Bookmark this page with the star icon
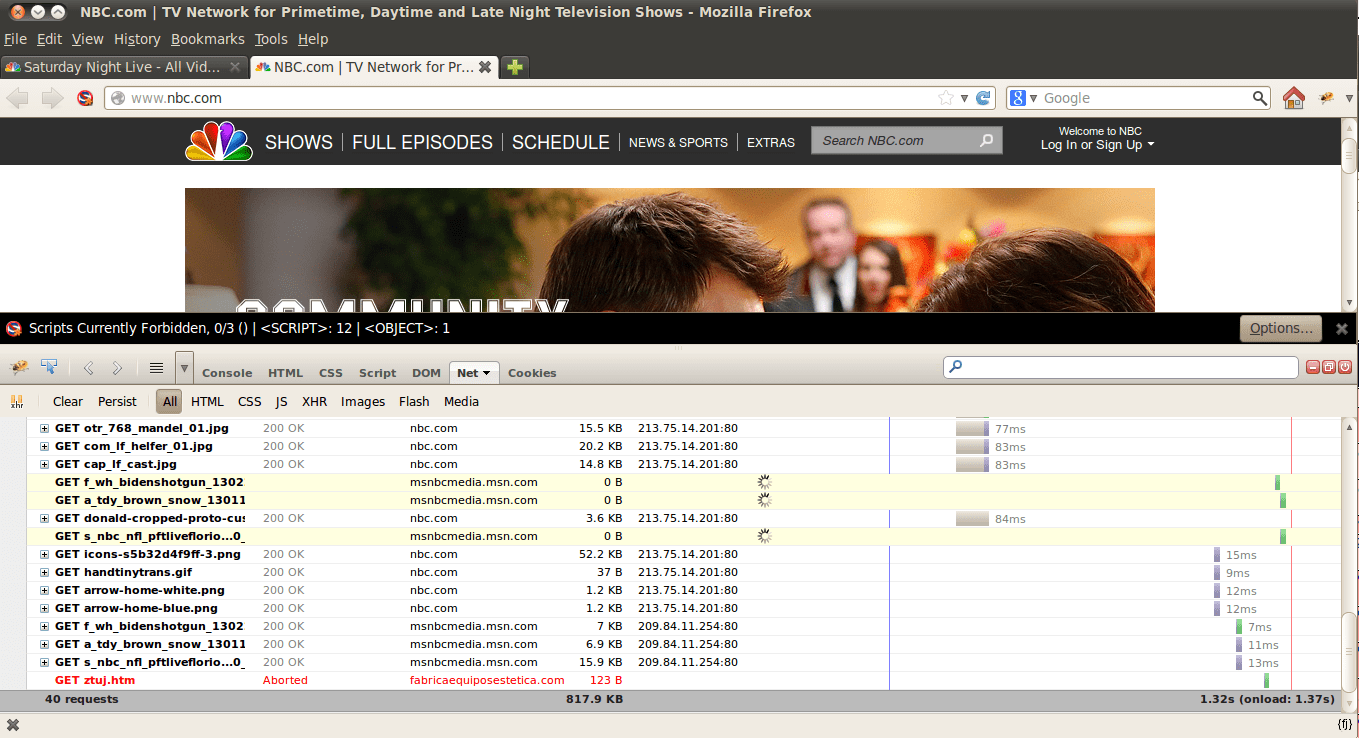The image size is (1359, 738). click(x=945, y=98)
